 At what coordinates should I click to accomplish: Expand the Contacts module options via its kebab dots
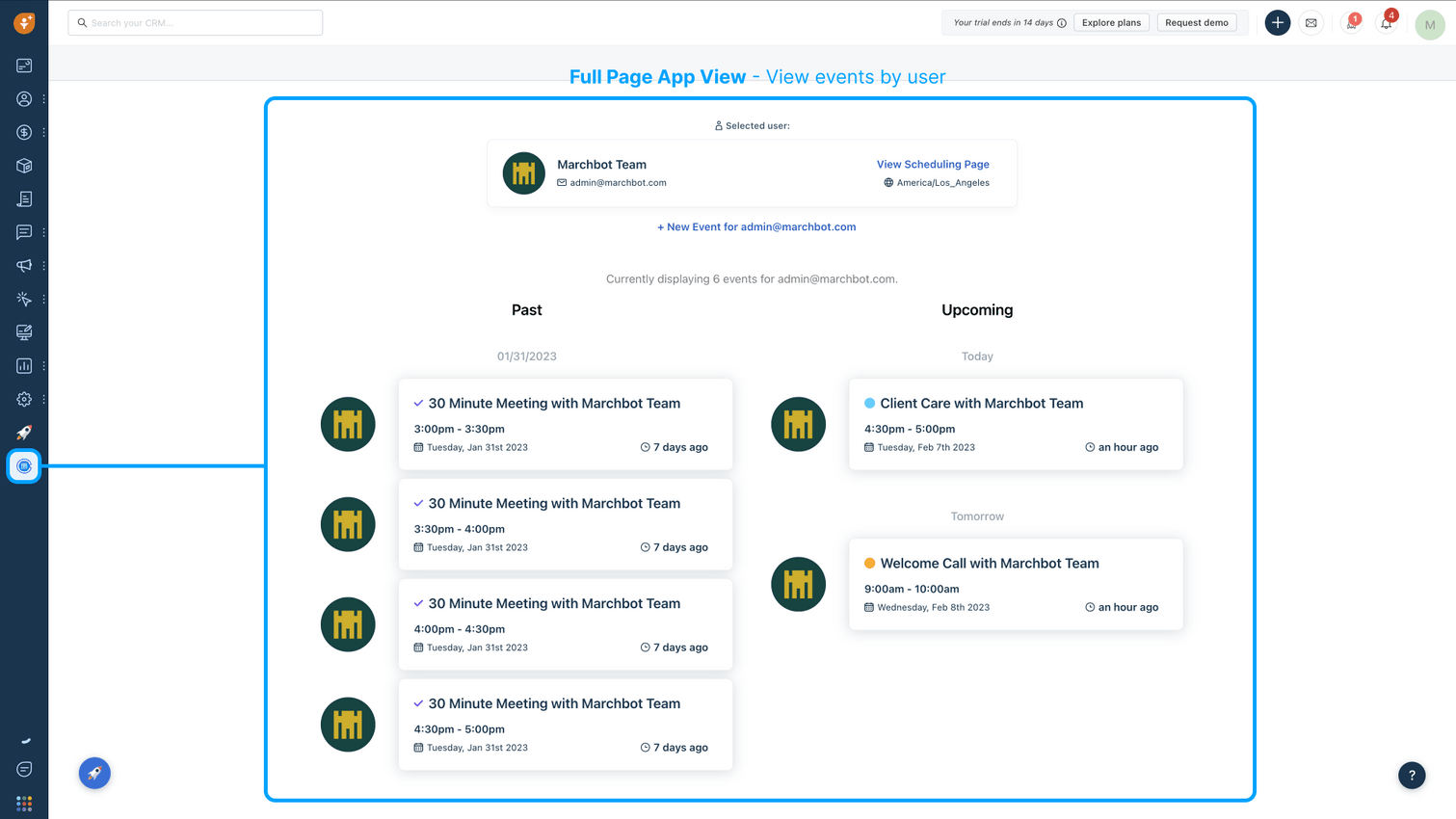(x=42, y=98)
